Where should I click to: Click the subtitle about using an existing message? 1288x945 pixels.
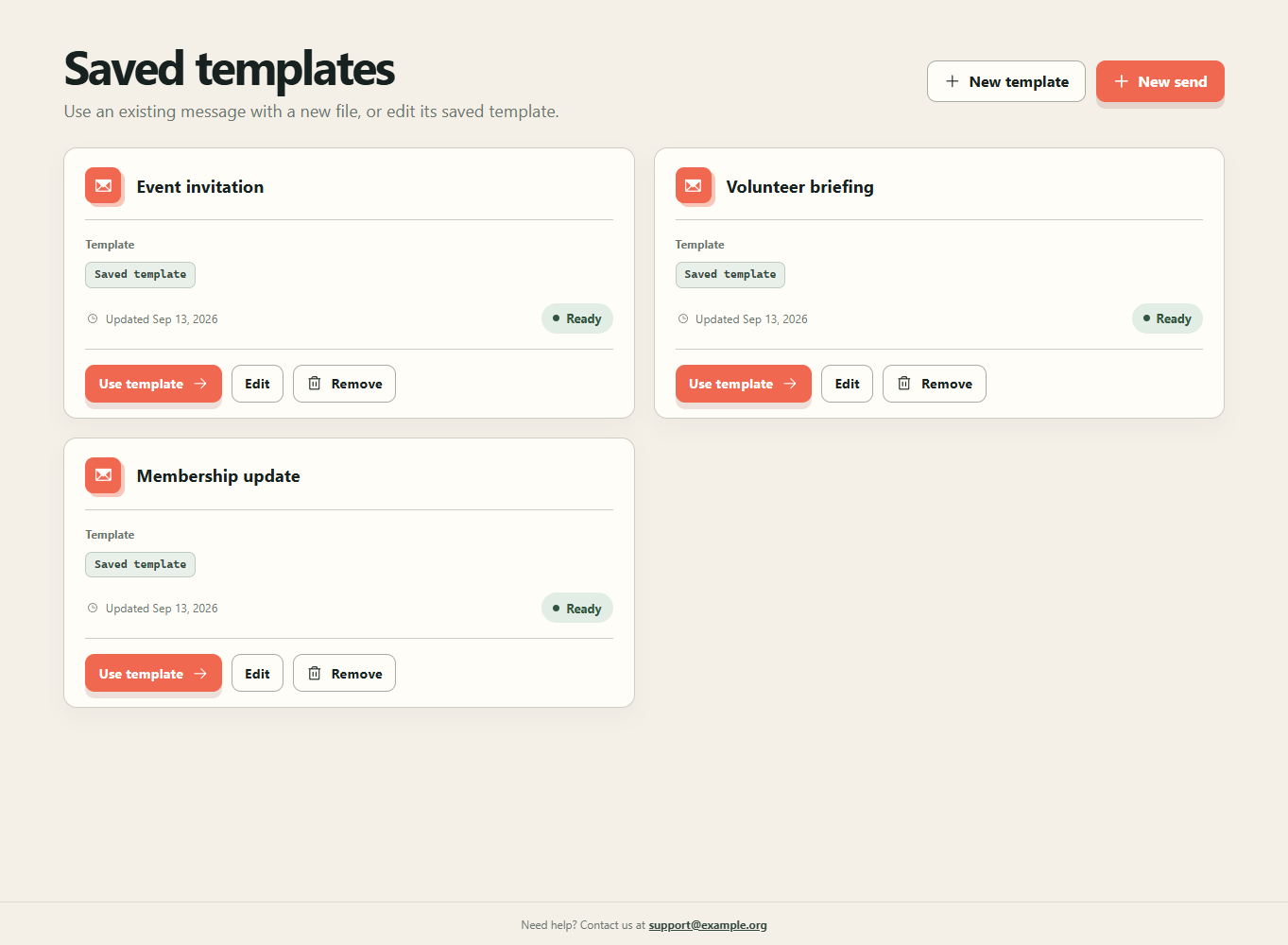(x=312, y=112)
